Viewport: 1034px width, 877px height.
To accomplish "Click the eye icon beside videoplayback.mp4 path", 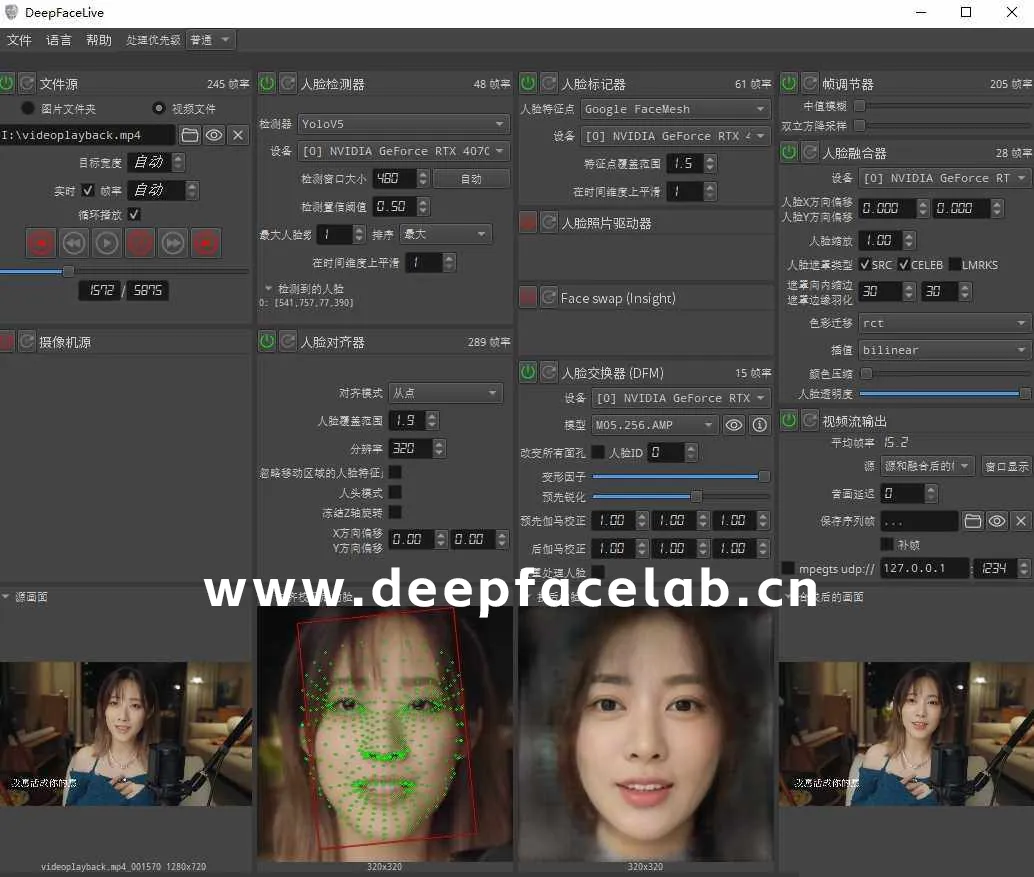I will point(214,135).
